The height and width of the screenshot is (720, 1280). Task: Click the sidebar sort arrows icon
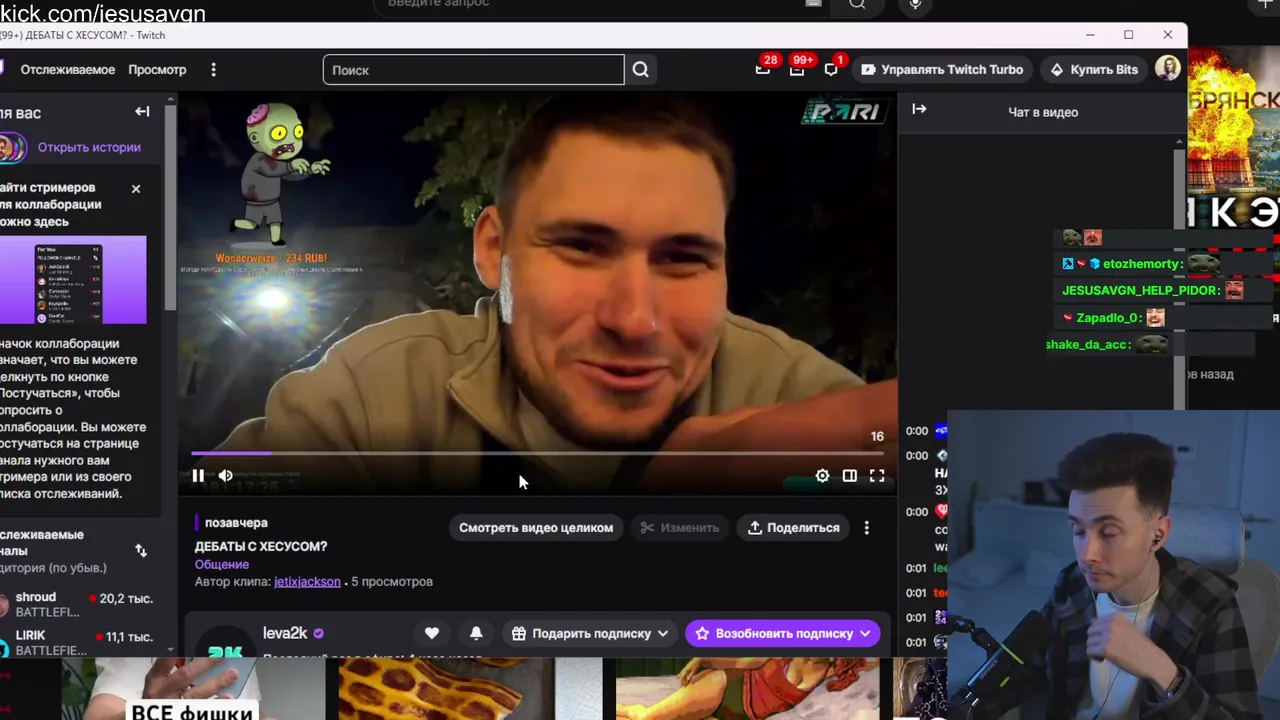coord(141,550)
